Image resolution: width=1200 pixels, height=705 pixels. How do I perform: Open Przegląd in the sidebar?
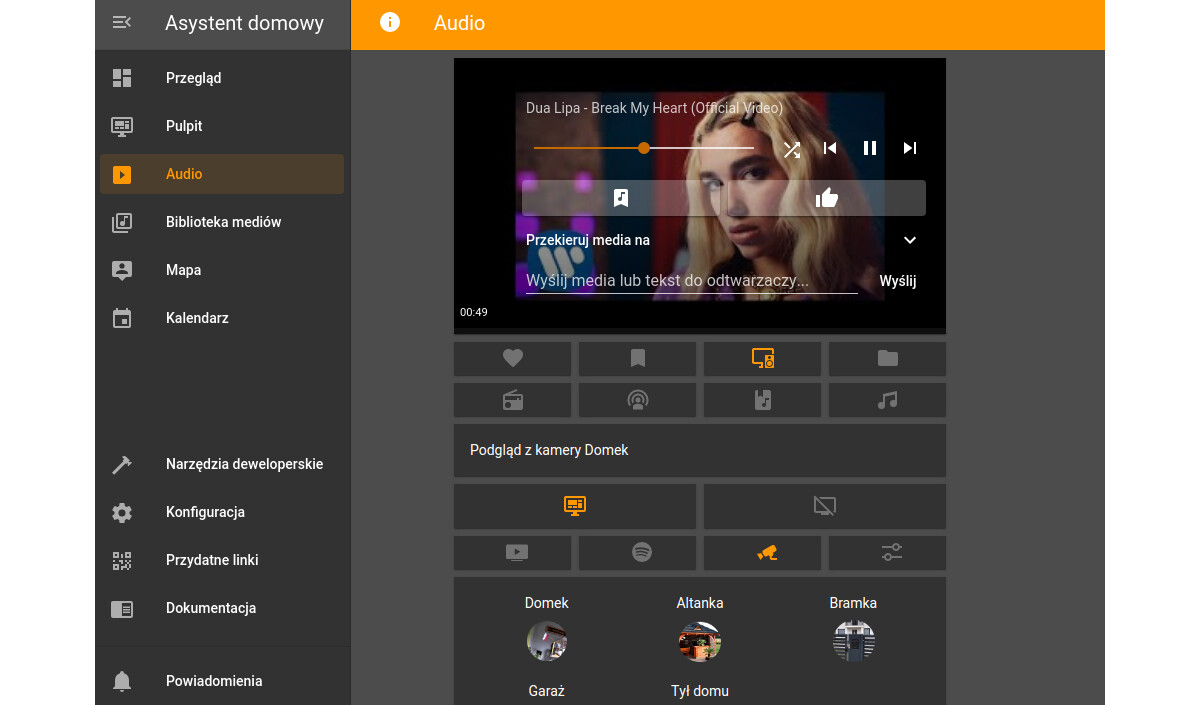222,78
